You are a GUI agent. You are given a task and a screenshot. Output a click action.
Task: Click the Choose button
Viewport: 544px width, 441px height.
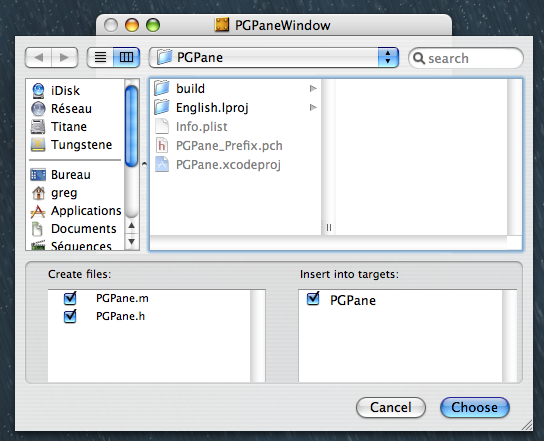(475, 407)
